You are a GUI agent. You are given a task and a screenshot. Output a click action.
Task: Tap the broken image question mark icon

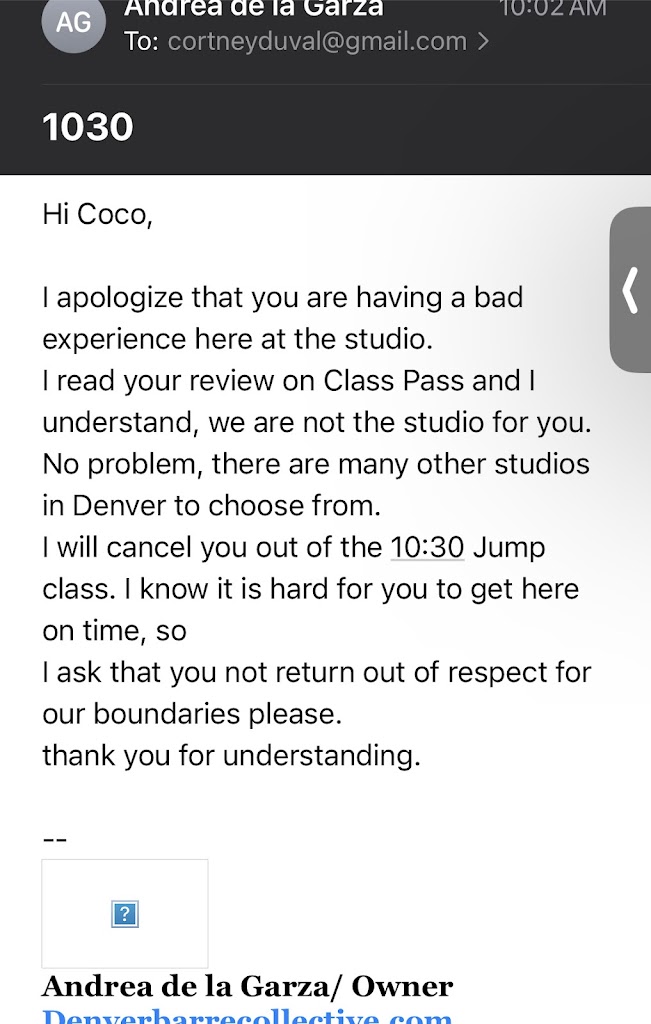tap(125, 913)
